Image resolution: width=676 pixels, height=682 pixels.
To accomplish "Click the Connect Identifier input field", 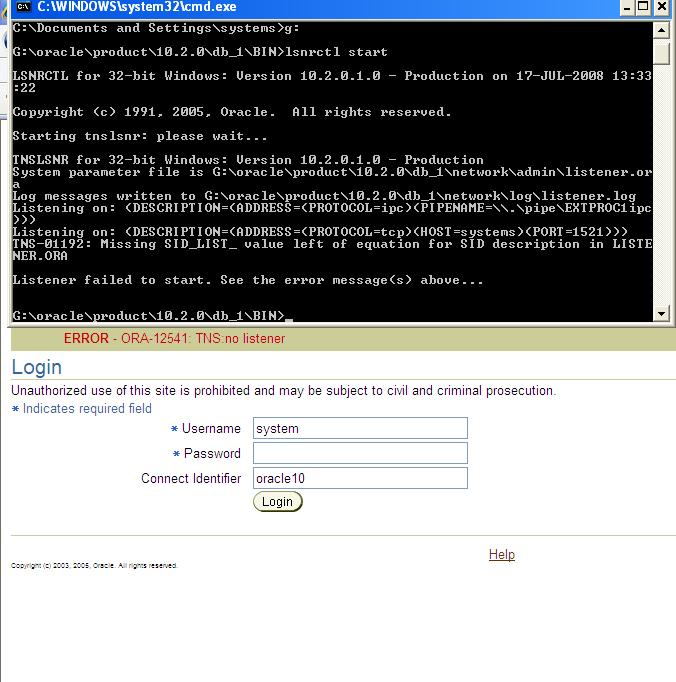I will [x=360, y=478].
